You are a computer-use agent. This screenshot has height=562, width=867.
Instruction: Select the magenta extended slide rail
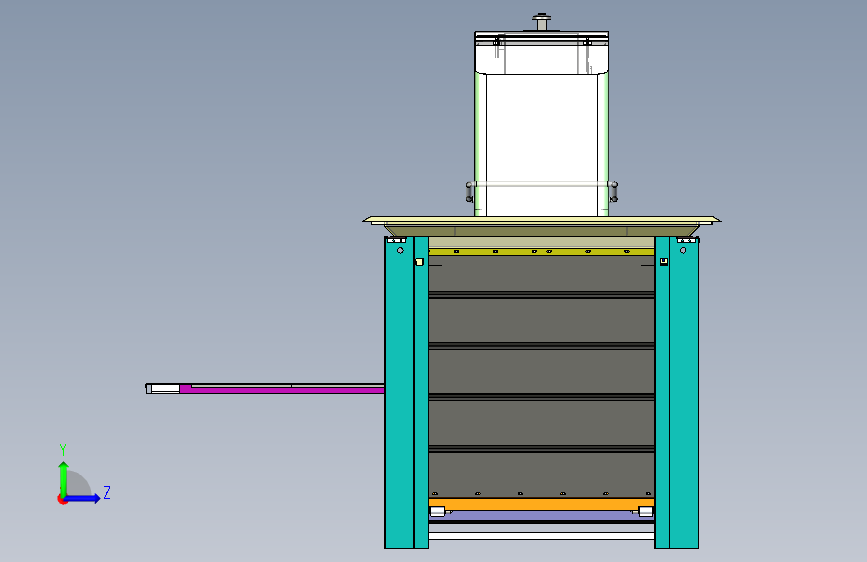[x=282, y=390]
